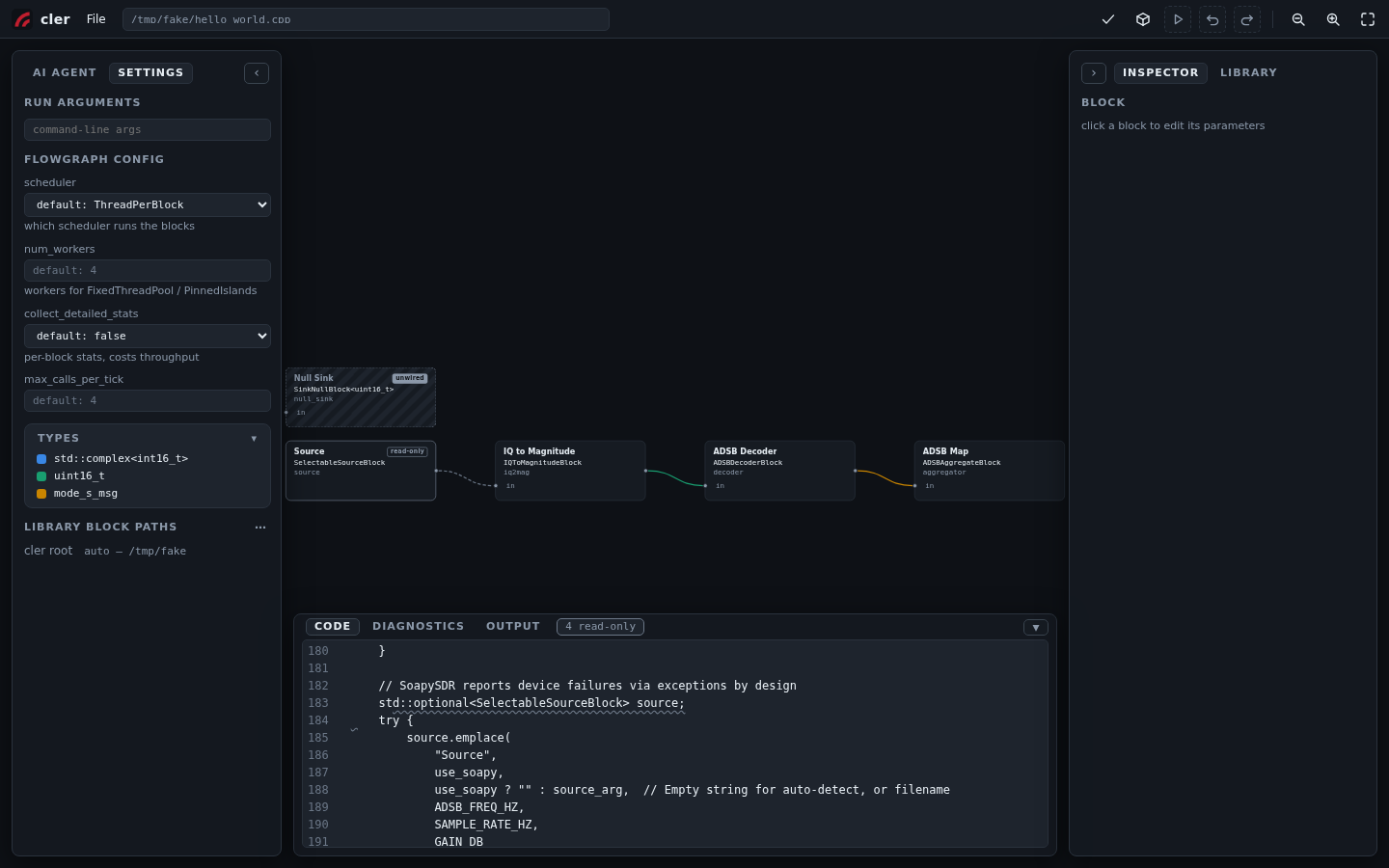Select the ADSB Decoder block
1389x868 pixels.
779,471
